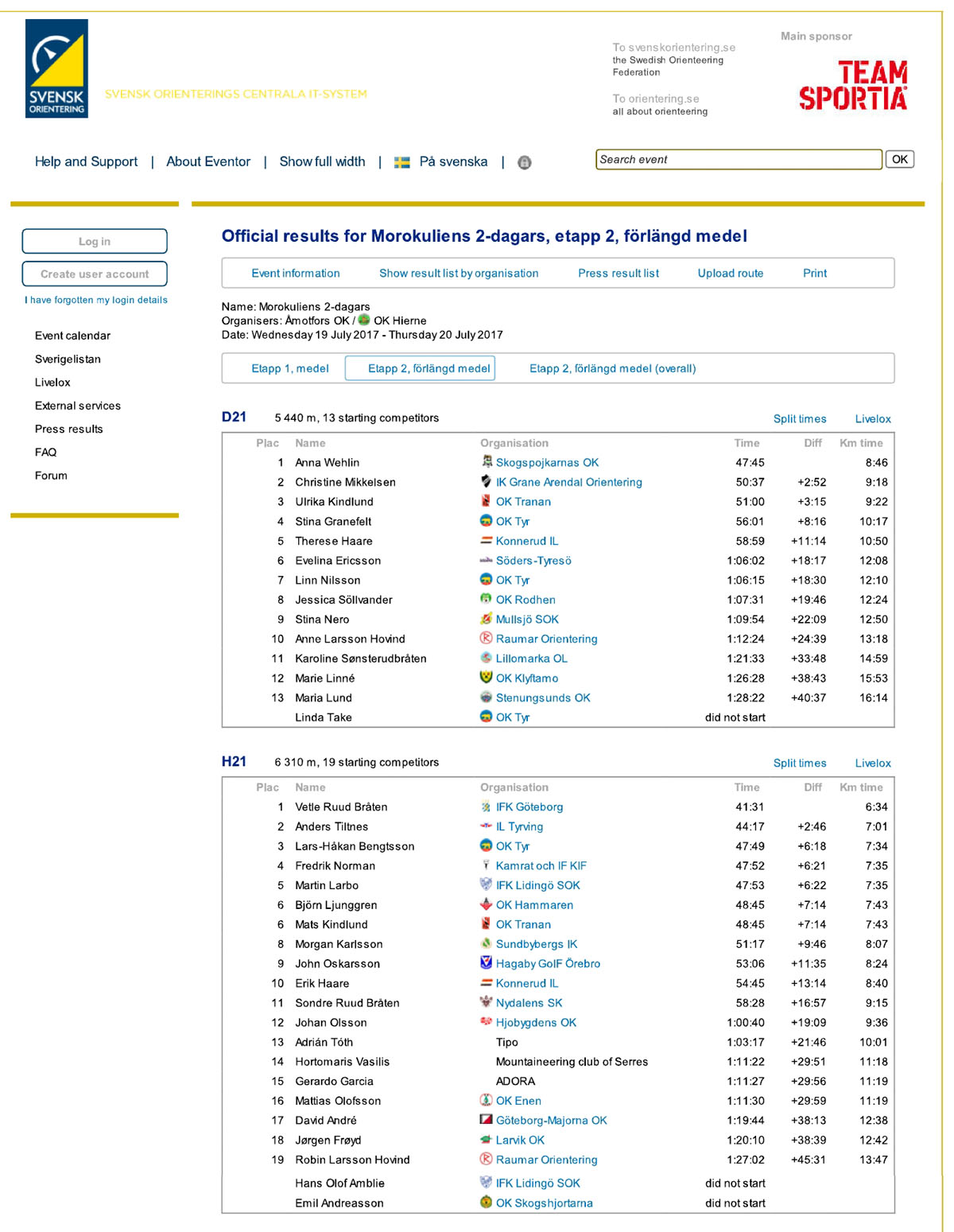Screen dimensions: 954x1232
Task: Click the OK Rodhen club icon
Action: tap(487, 599)
